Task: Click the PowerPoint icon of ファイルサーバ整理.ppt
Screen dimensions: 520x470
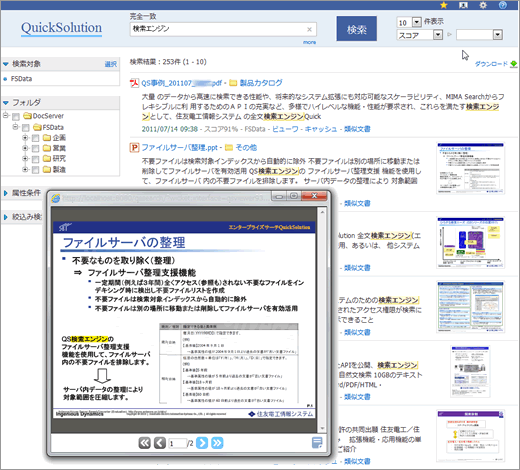Action: (134, 147)
